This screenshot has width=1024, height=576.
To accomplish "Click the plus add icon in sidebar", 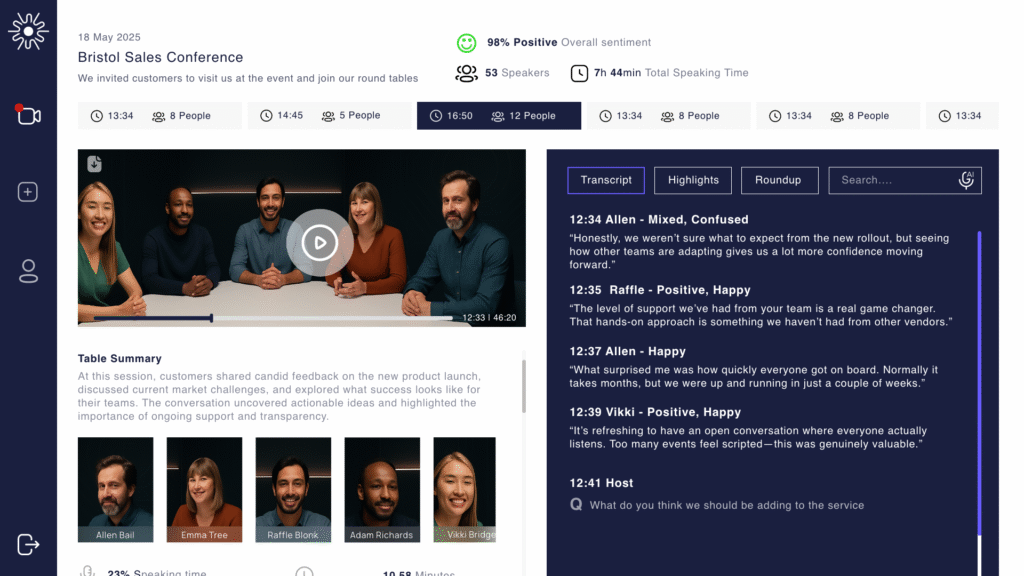I will tap(27, 192).
